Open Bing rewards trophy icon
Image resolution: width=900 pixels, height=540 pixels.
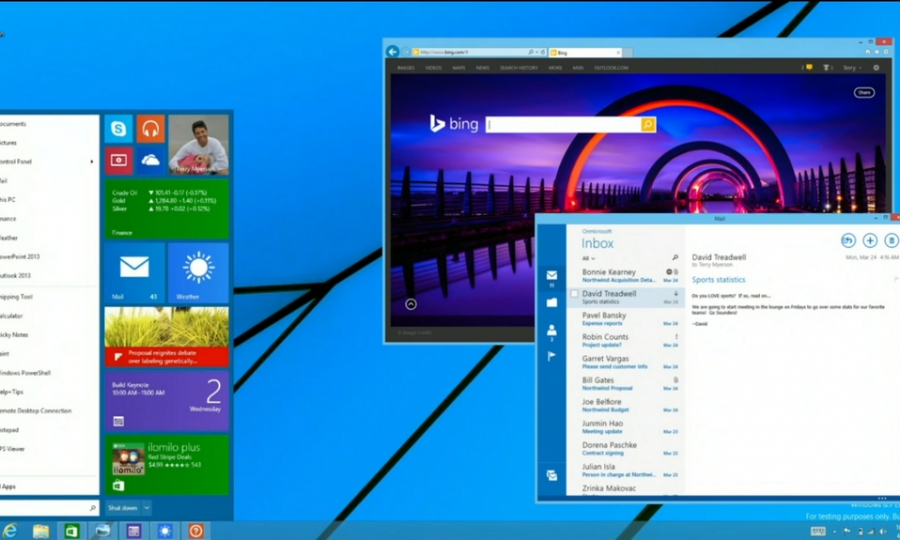point(827,68)
